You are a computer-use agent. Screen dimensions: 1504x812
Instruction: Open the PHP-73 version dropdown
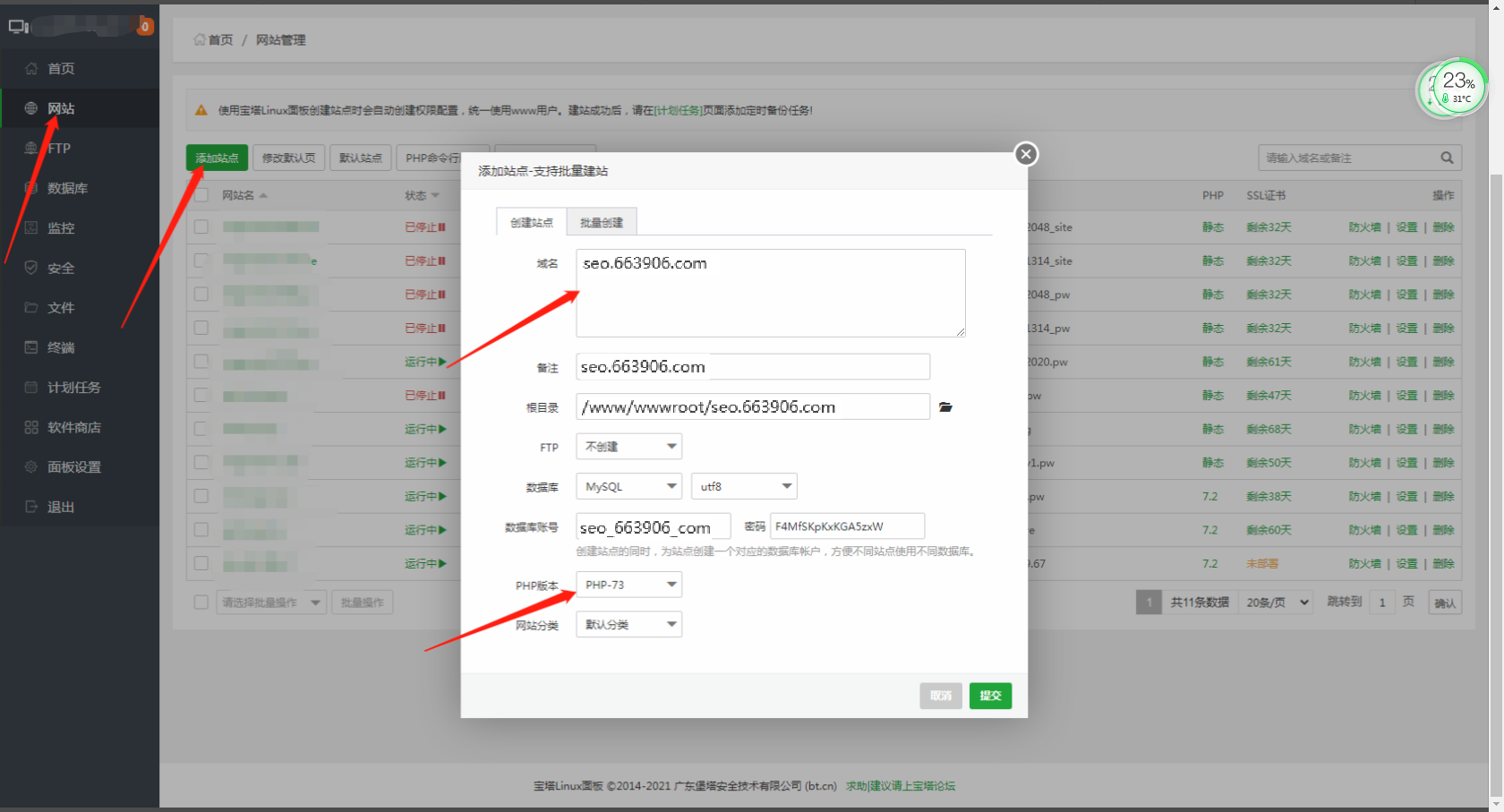point(628,585)
